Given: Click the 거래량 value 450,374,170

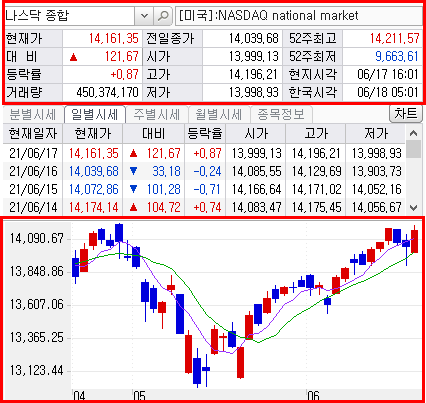Looking at the screenshot, I should (x=107, y=92).
